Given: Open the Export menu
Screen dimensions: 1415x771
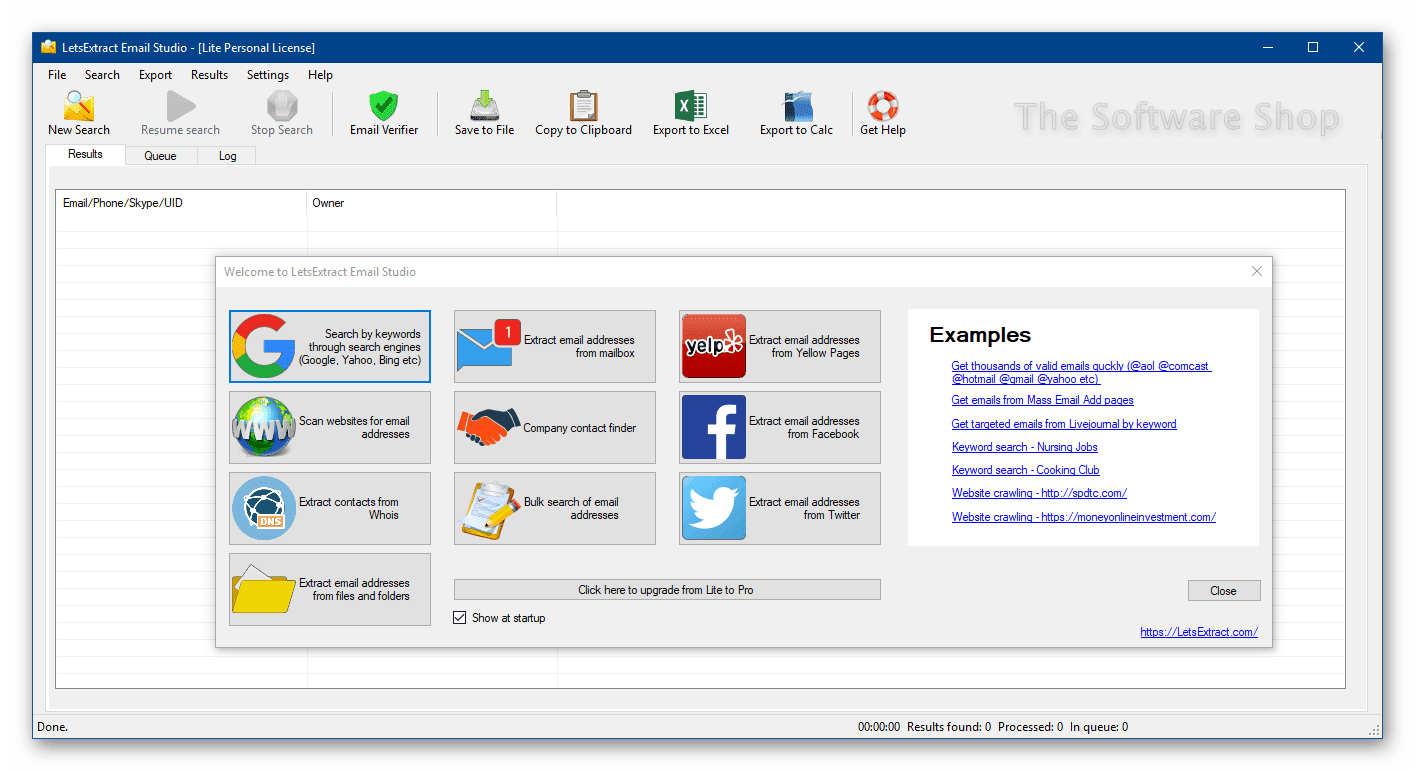Looking at the screenshot, I should (155, 75).
